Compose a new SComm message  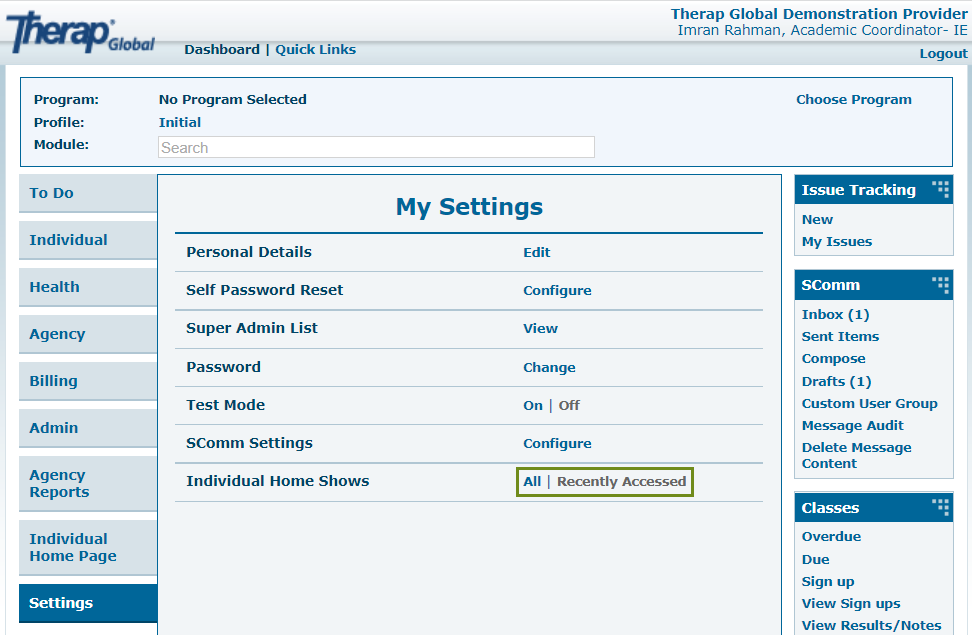point(834,359)
